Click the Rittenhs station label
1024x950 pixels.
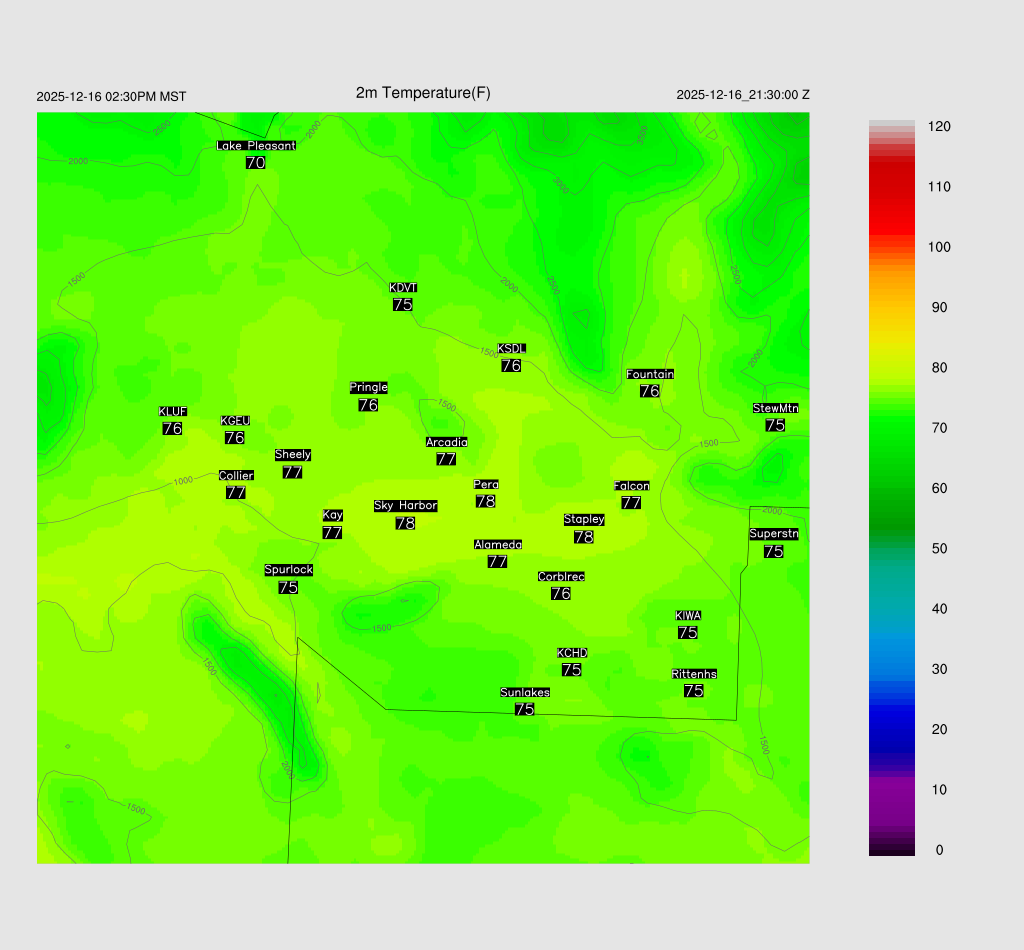click(693, 674)
